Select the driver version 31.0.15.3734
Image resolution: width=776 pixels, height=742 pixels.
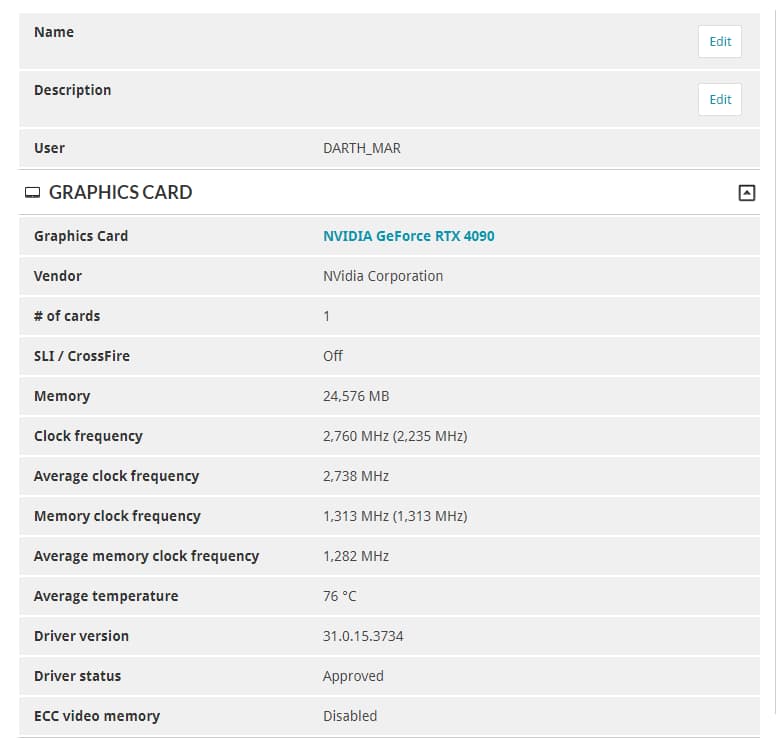[x=363, y=636]
